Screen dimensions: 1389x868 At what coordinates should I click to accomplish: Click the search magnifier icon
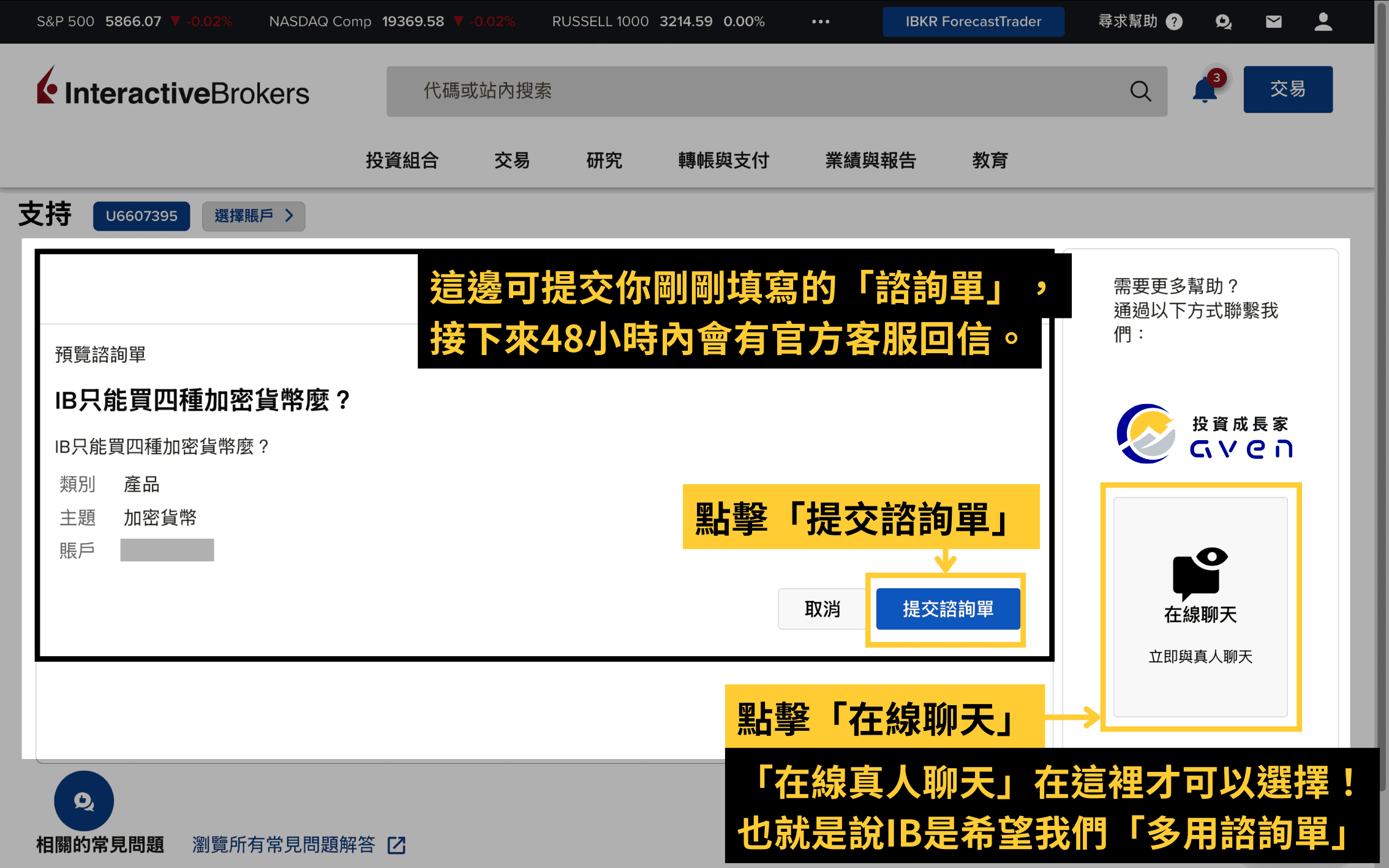coord(1140,91)
